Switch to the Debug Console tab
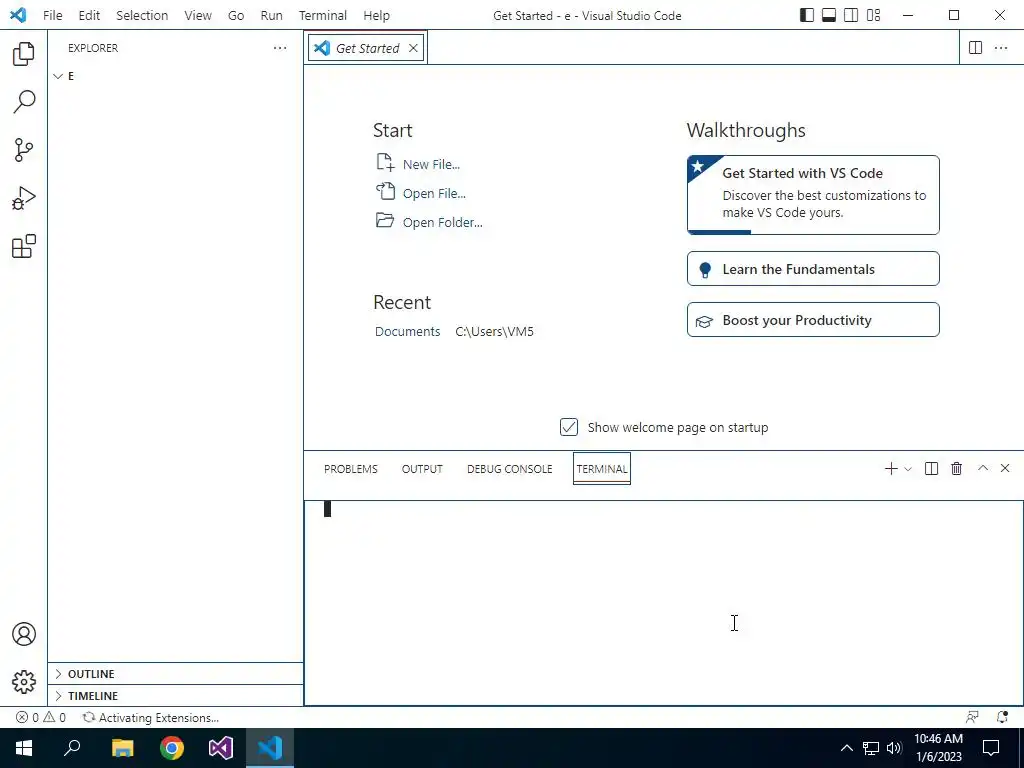1024x768 pixels. pos(509,469)
